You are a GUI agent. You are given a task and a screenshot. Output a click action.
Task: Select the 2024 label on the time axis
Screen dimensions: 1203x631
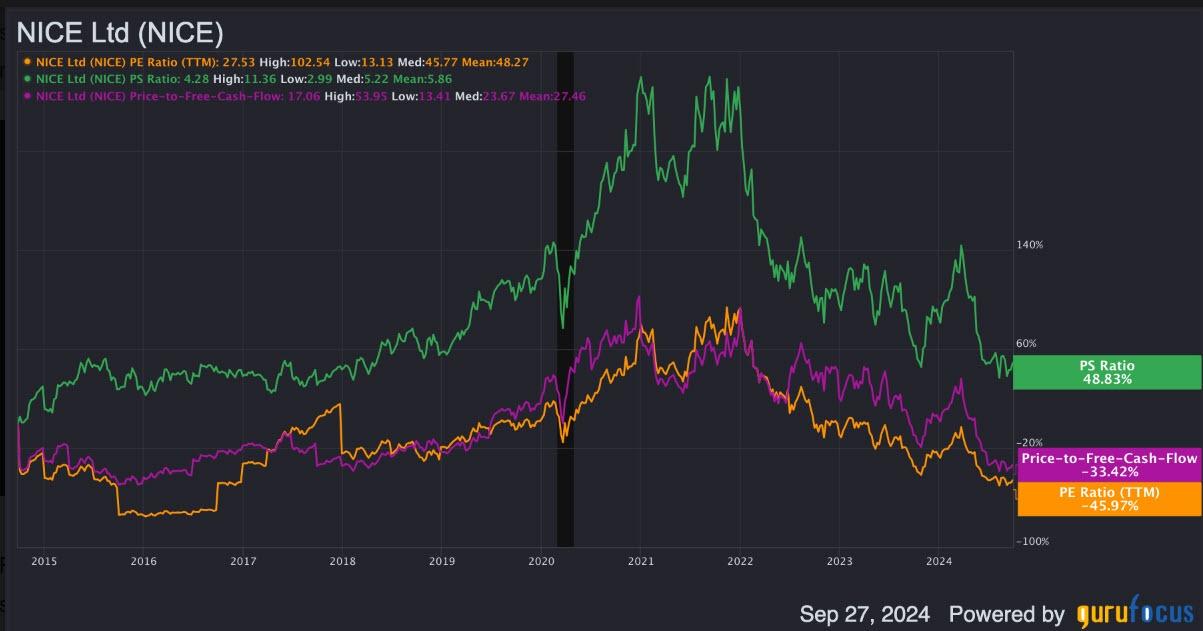click(x=939, y=561)
